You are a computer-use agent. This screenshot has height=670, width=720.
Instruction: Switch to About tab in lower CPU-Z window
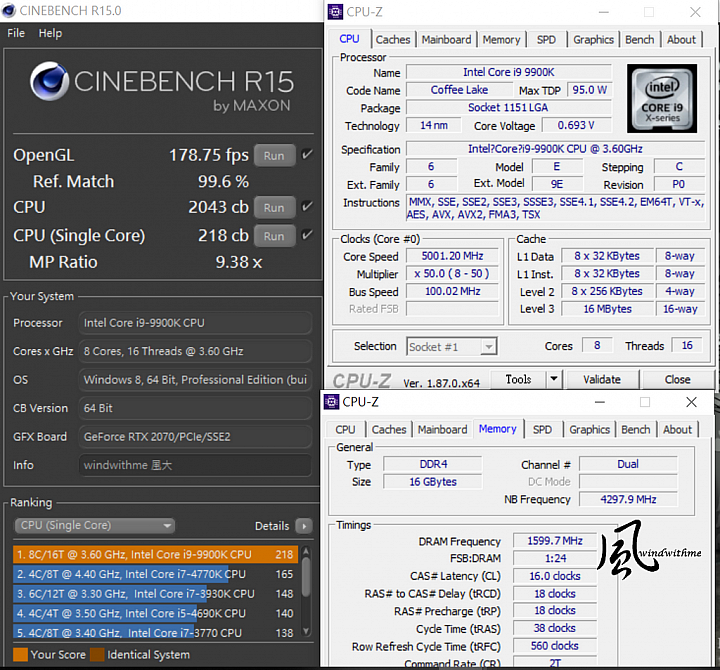(677, 429)
